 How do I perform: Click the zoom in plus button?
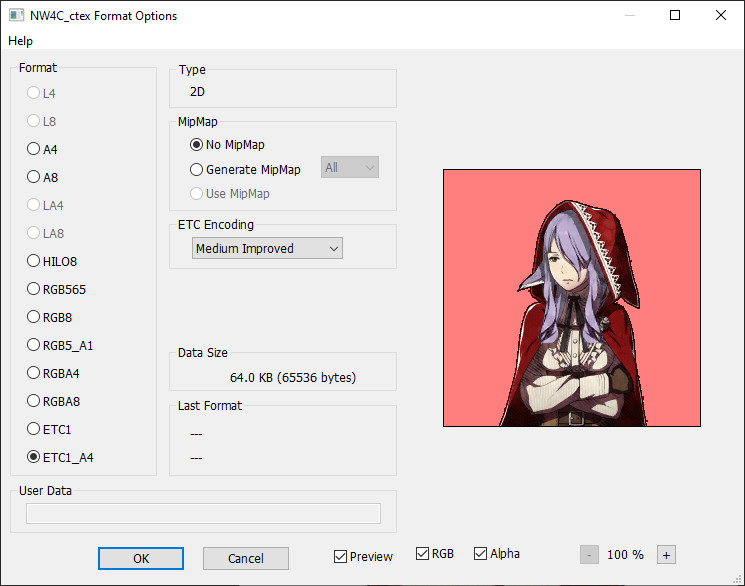[666, 555]
